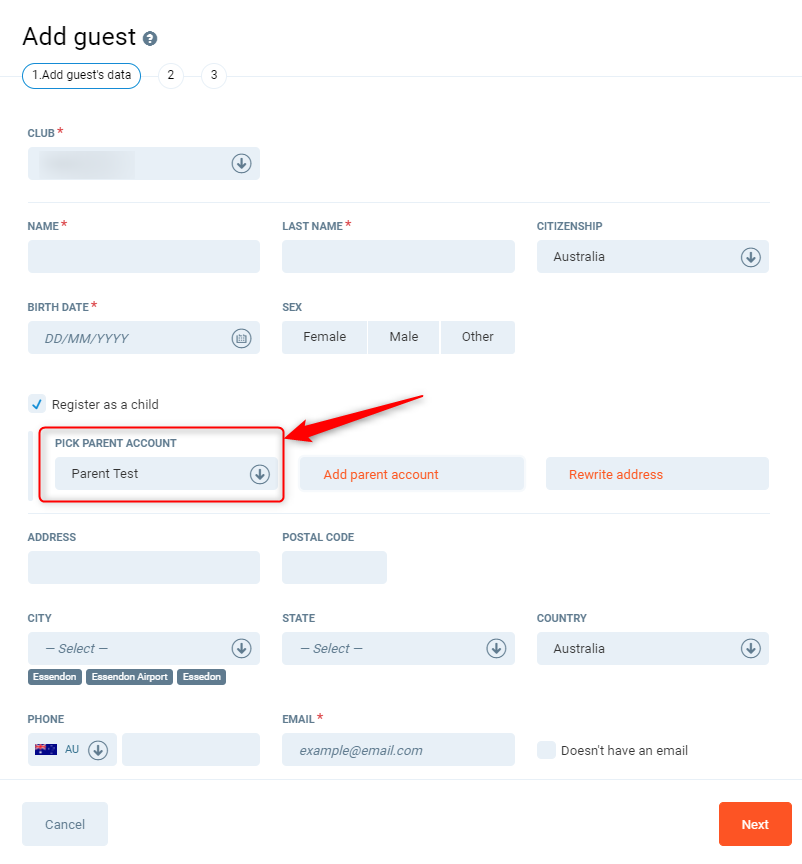The image size is (802, 864).
Task: Open the State select dropdown
Action: (x=496, y=648)
